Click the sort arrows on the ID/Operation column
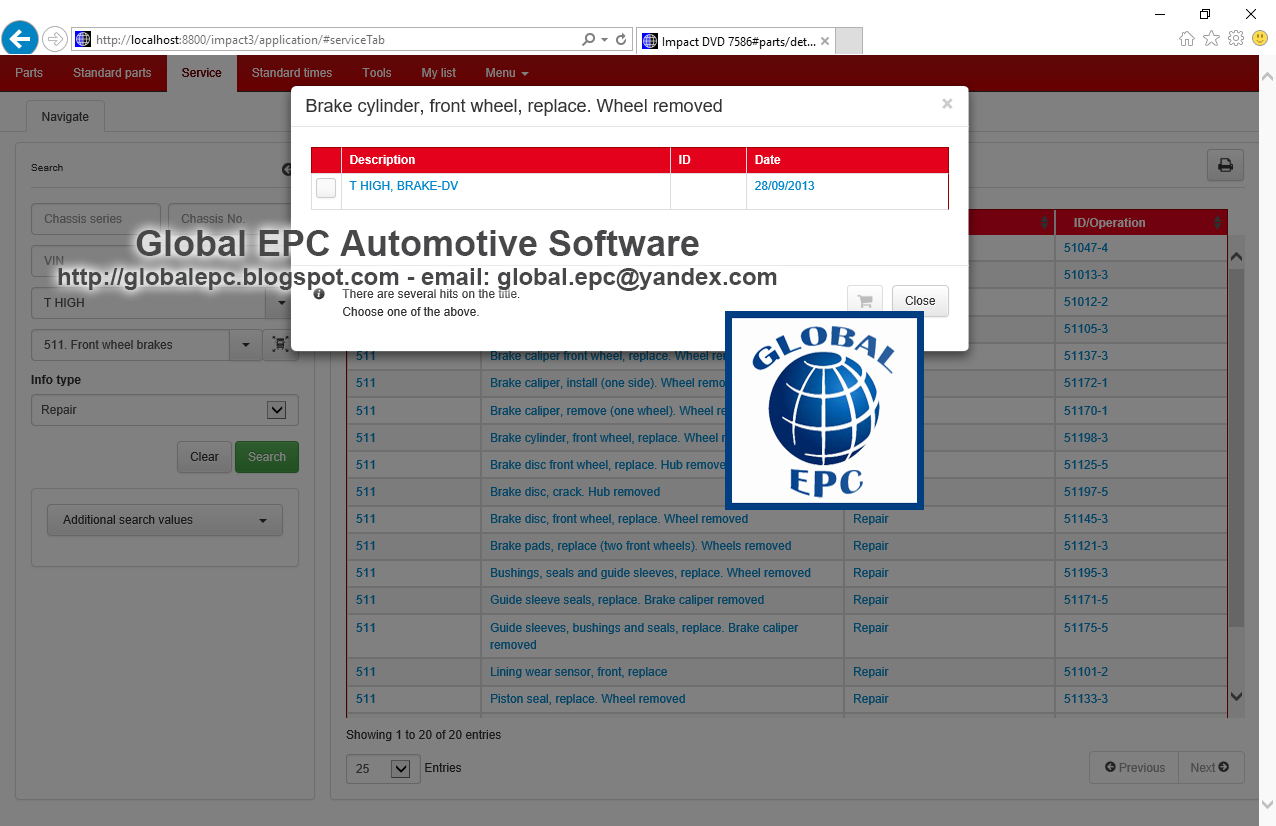 [1216, 222]
